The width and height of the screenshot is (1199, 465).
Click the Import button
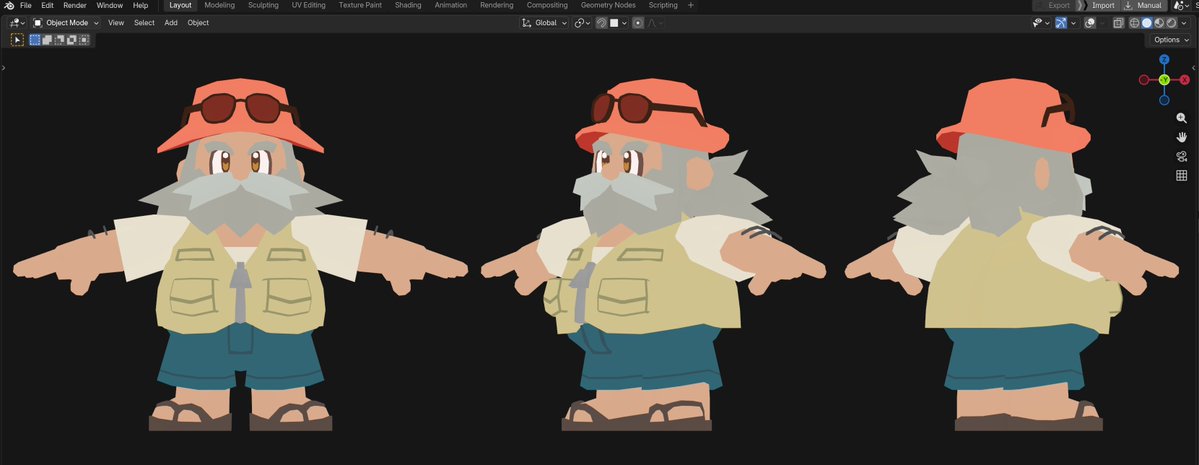point(1103,5)
